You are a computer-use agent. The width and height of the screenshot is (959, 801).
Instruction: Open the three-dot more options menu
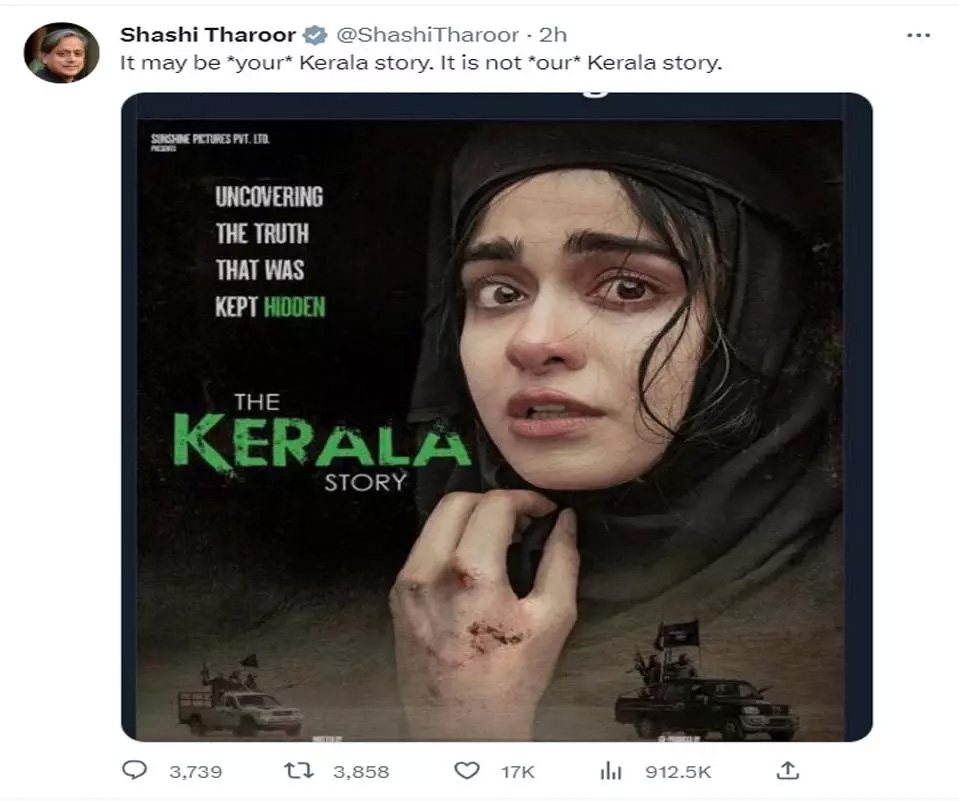918,35
